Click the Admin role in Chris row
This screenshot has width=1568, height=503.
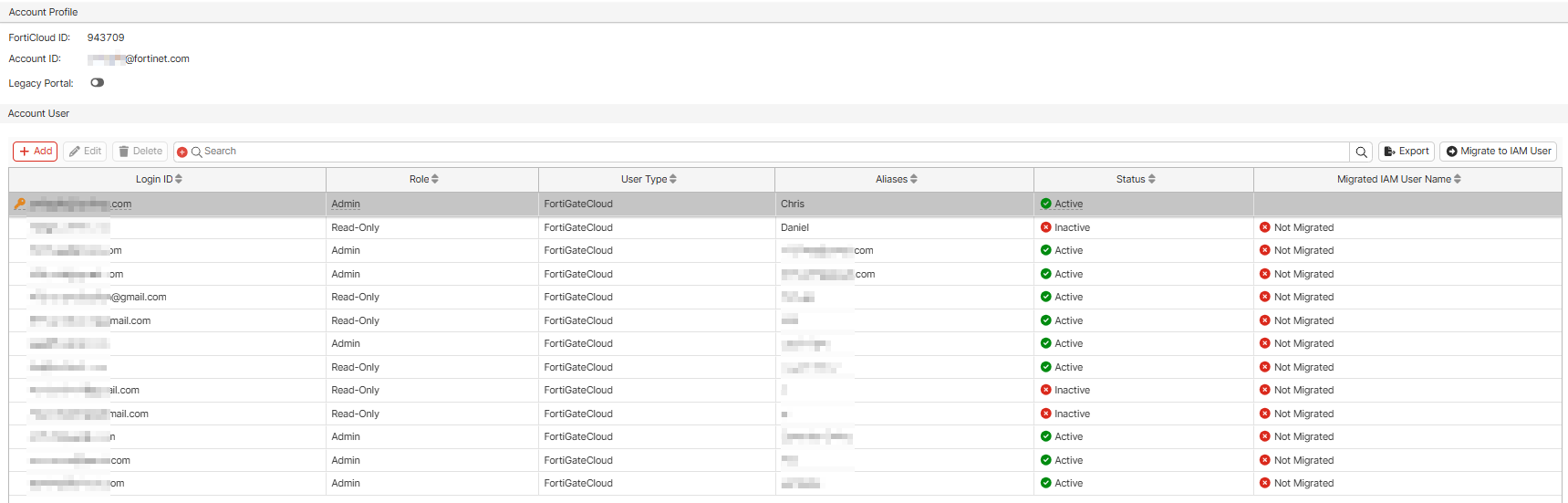click(x=346, y=204)
